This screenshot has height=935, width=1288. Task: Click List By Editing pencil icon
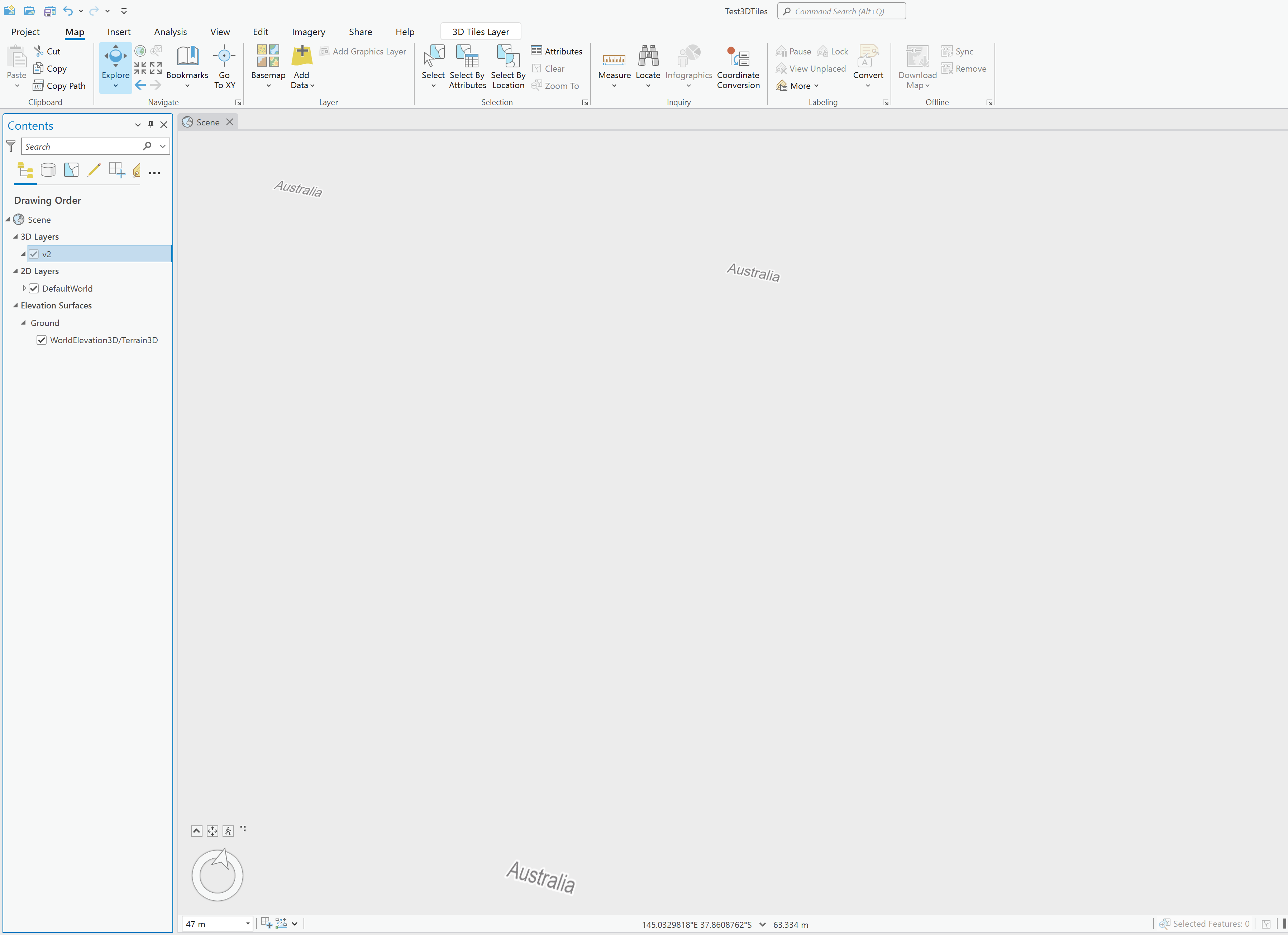94,170
